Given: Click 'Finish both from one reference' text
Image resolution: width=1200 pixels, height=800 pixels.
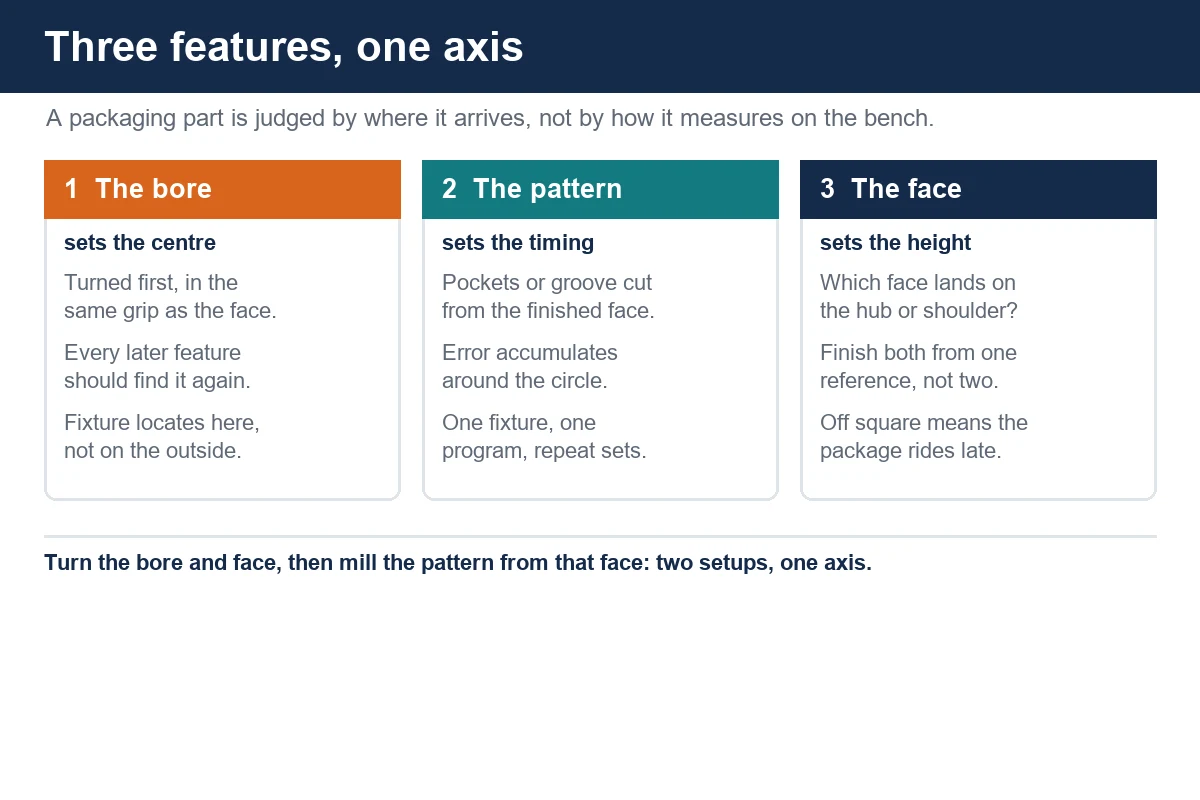Looking at the screenshot, I should point(918,366).
